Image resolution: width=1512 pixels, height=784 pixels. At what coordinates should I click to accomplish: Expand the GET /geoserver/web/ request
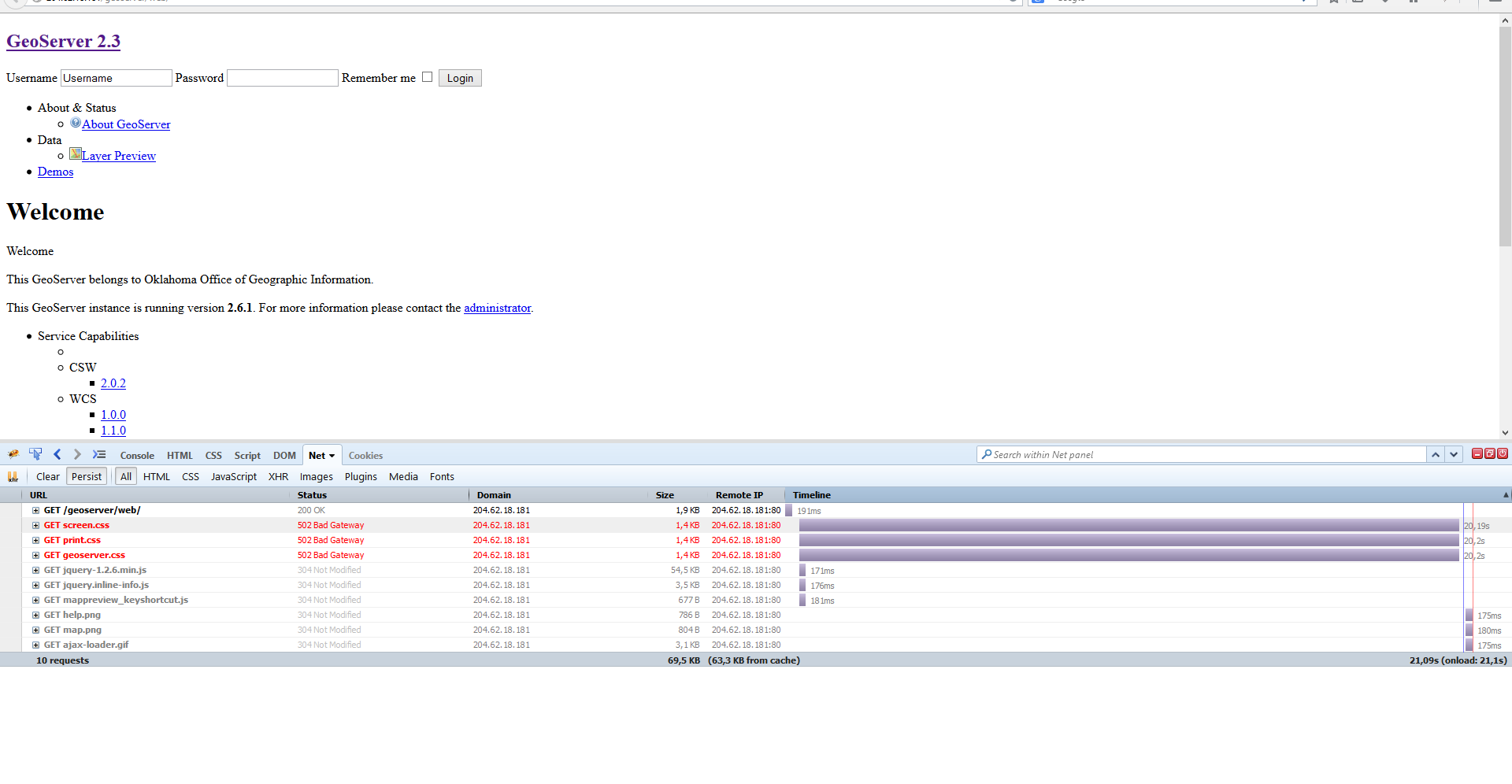click(35, 510)
